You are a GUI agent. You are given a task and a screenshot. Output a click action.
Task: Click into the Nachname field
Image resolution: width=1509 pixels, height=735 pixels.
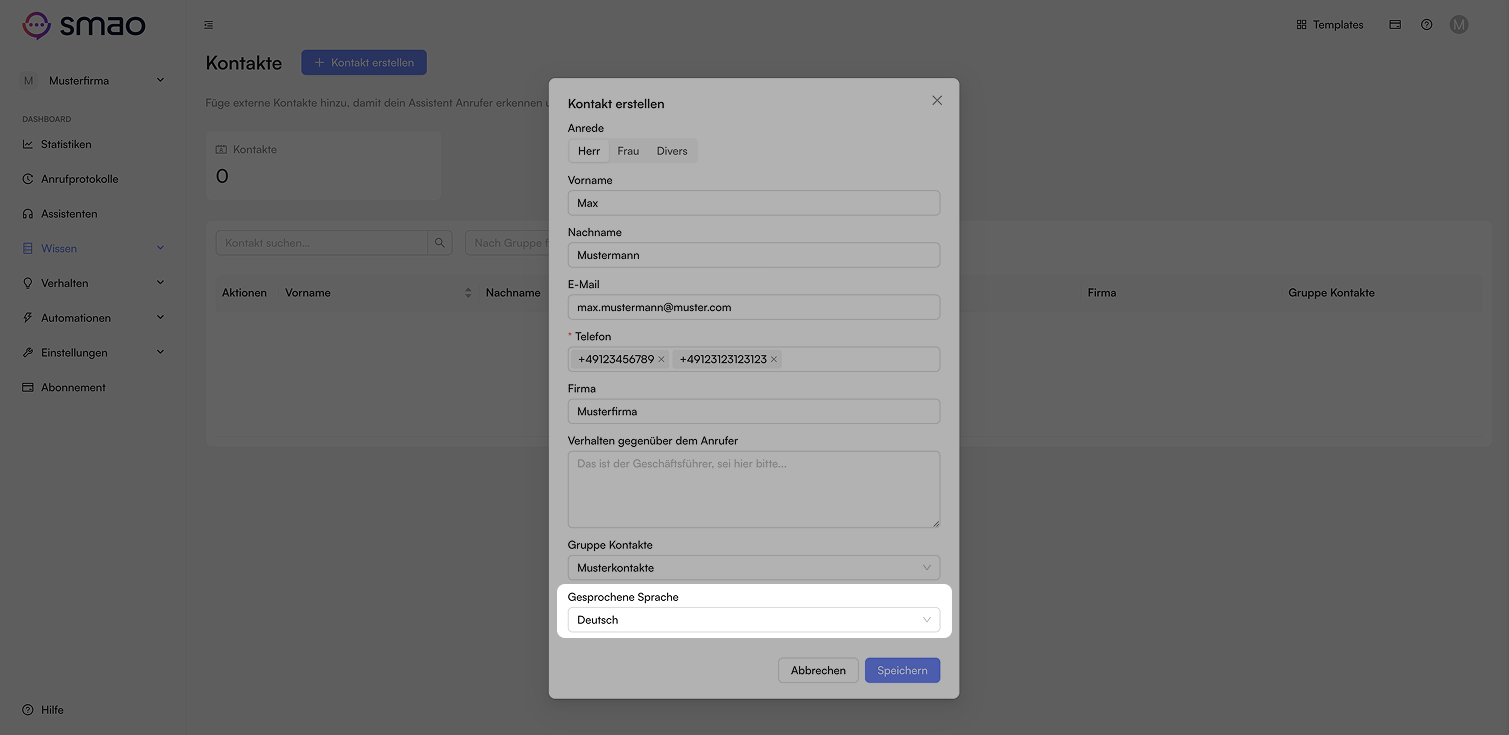coord(754,255)
